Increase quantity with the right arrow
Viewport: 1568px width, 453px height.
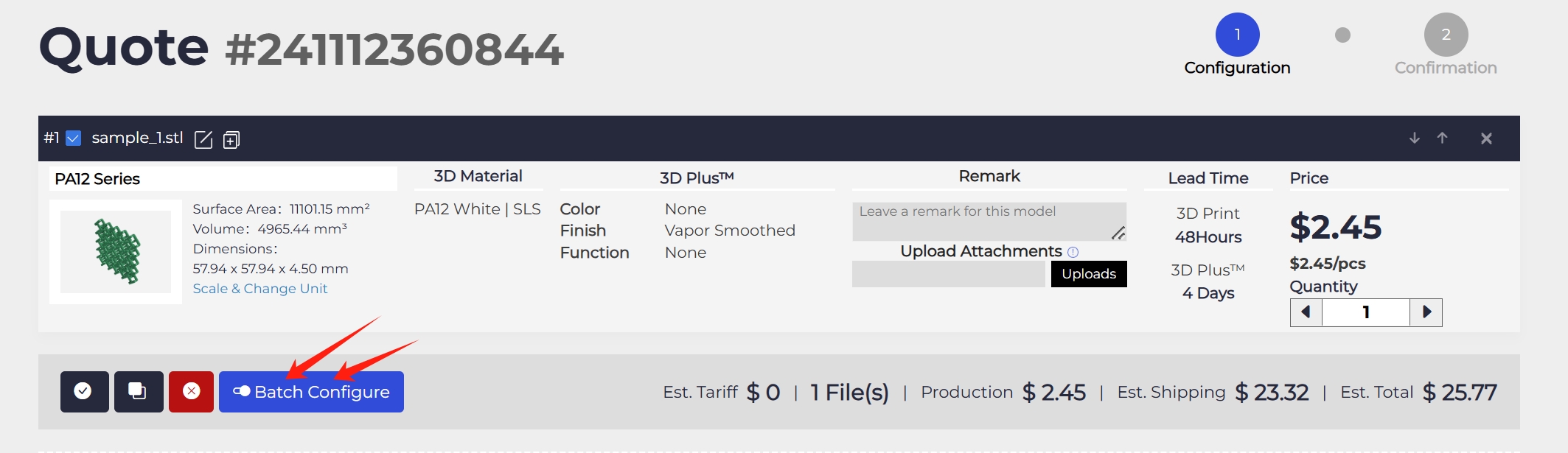(1426, 312)
